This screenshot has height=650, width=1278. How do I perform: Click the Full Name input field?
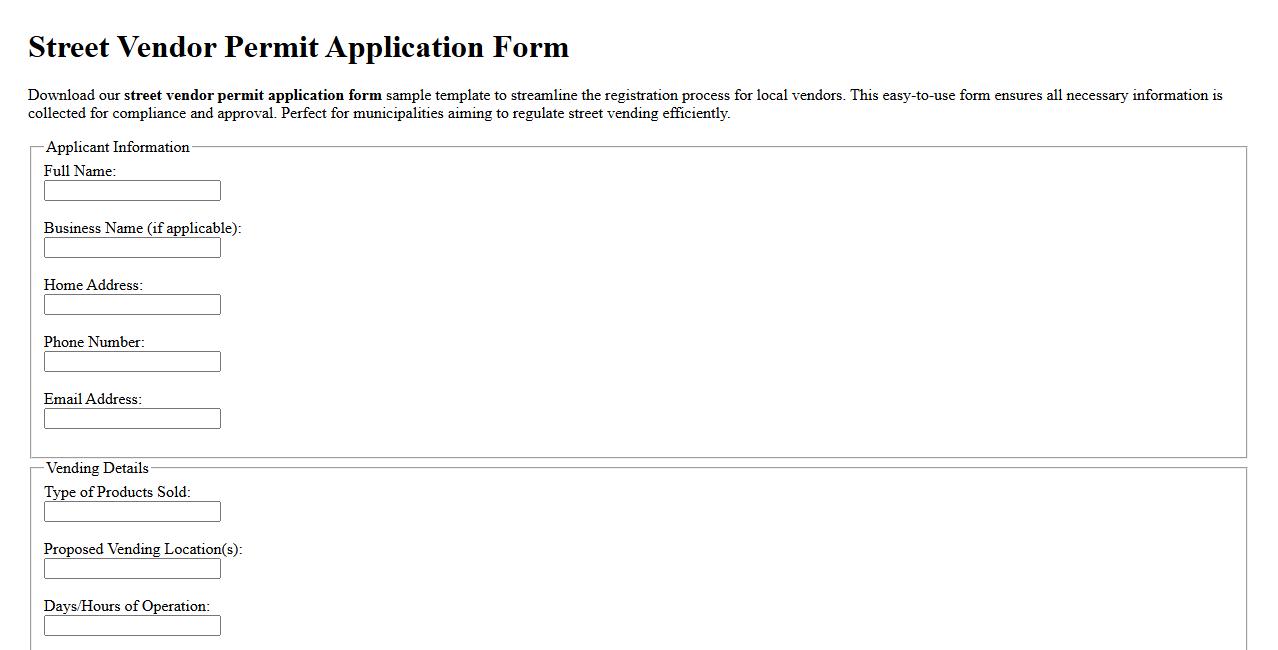pyautogui.click(x=131, y=190)
